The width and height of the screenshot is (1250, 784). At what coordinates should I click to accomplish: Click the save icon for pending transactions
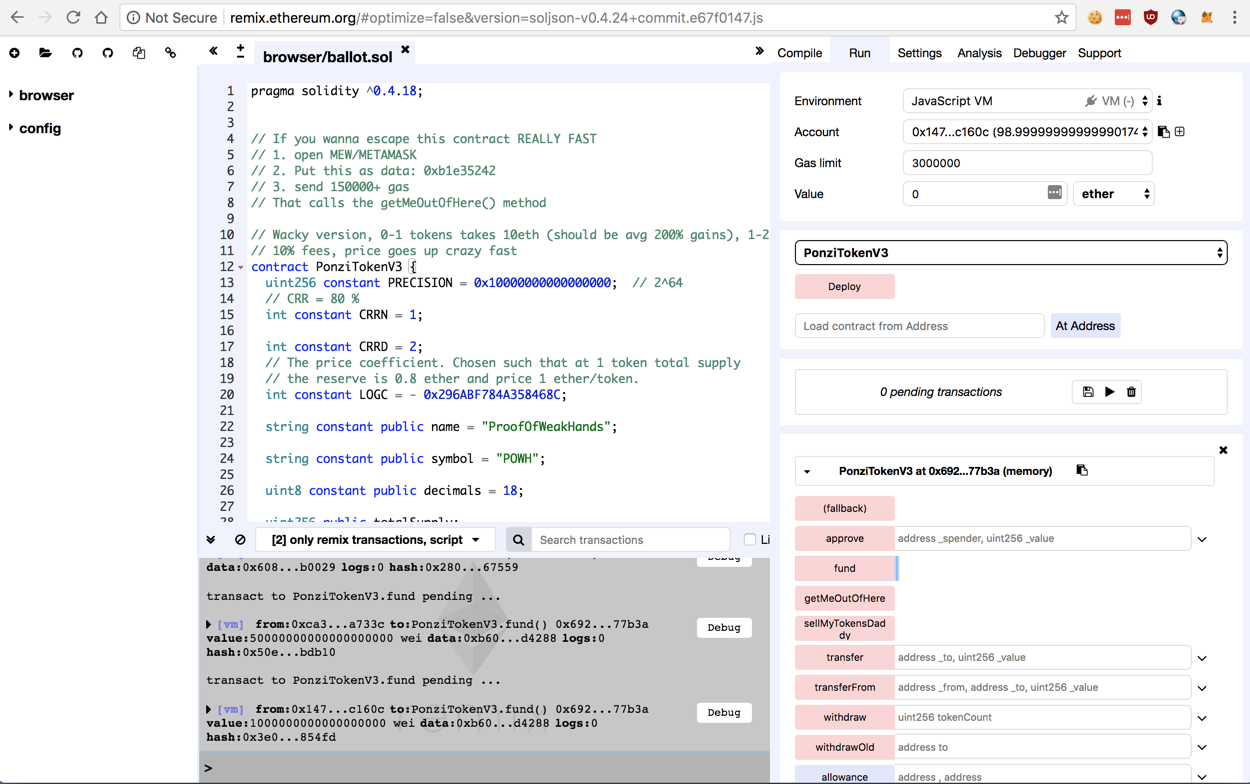pyautogui.click(x=1088, y=392)
